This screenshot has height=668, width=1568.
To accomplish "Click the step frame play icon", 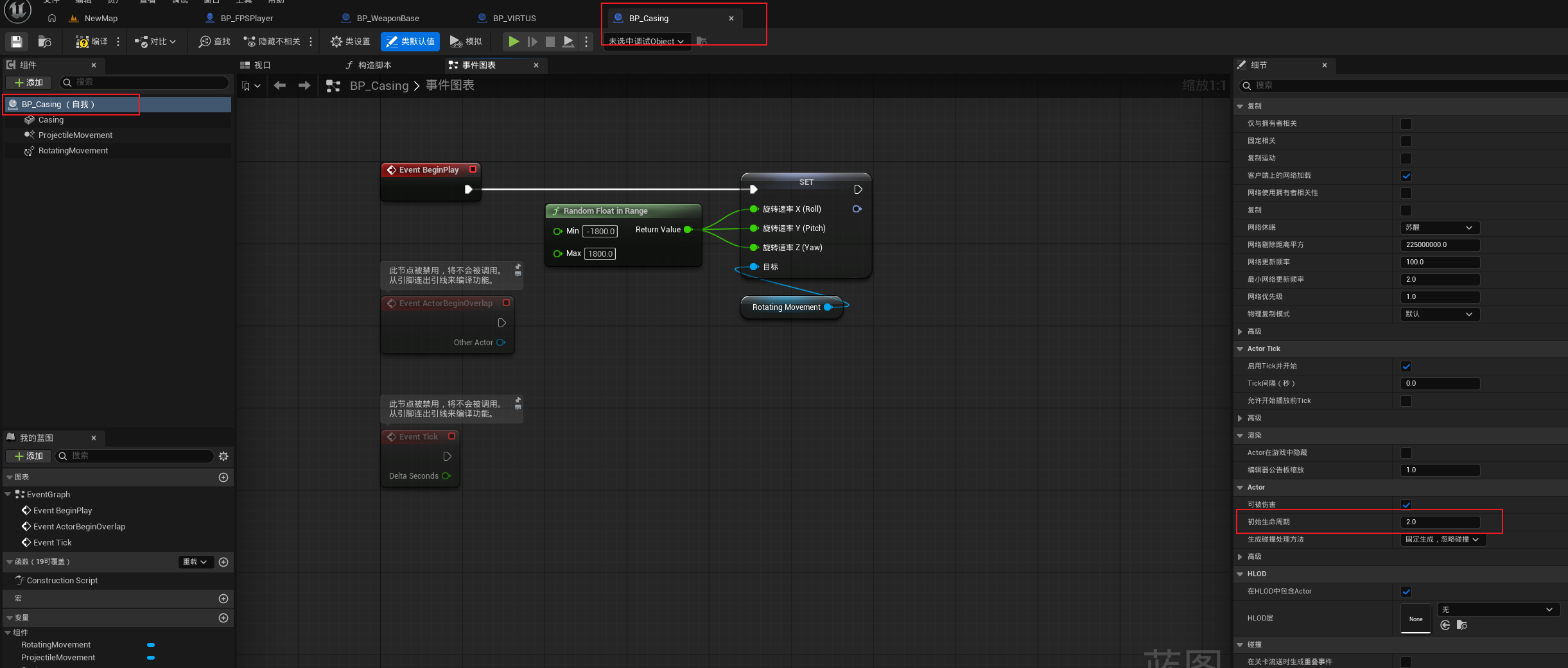I will point(532,42).
